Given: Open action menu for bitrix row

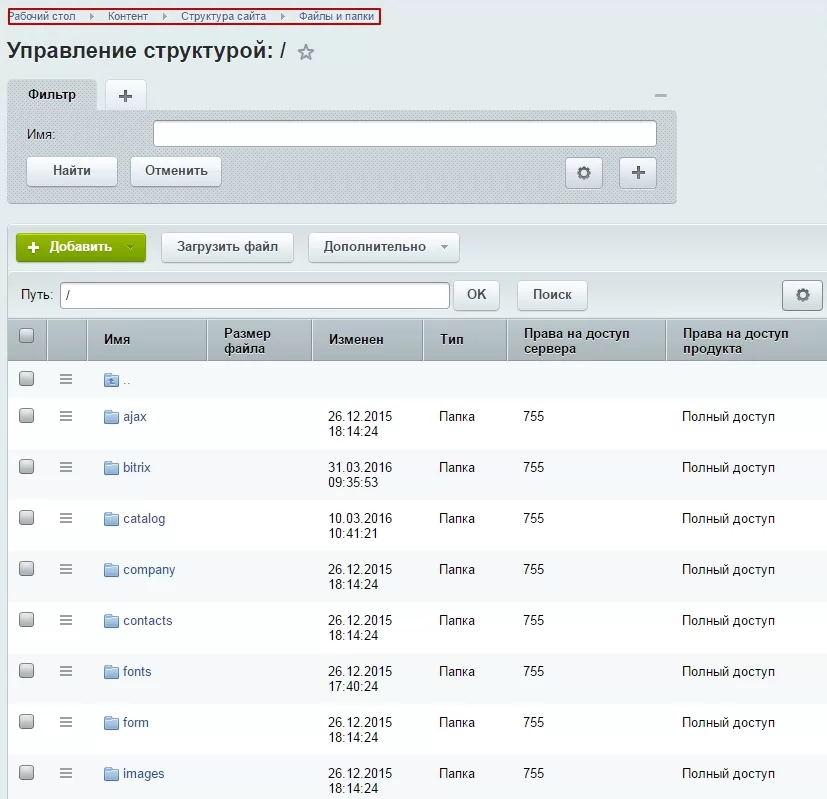Looking at the screenshot, I should tap(66, 467).
